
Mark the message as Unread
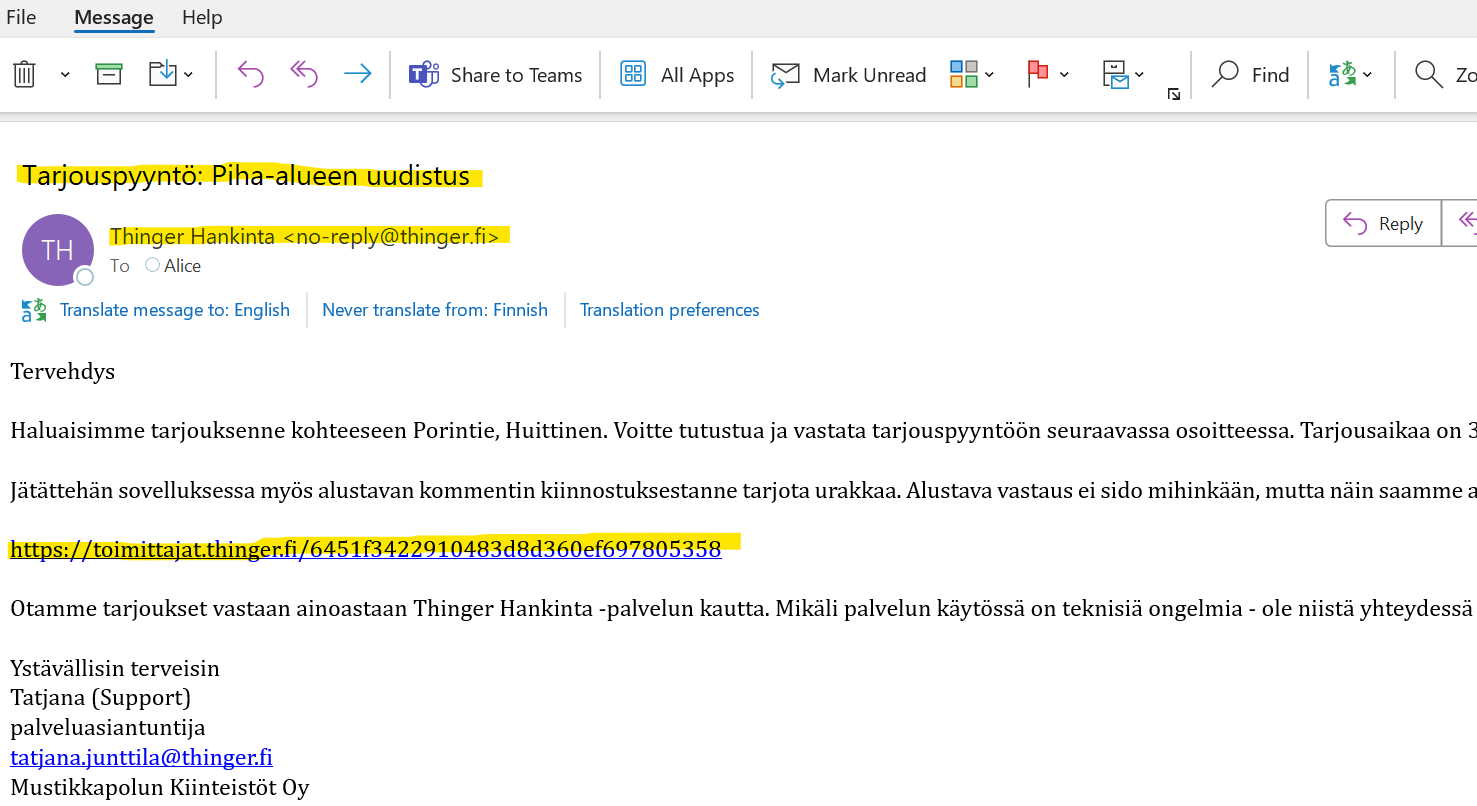coord(848,75)
